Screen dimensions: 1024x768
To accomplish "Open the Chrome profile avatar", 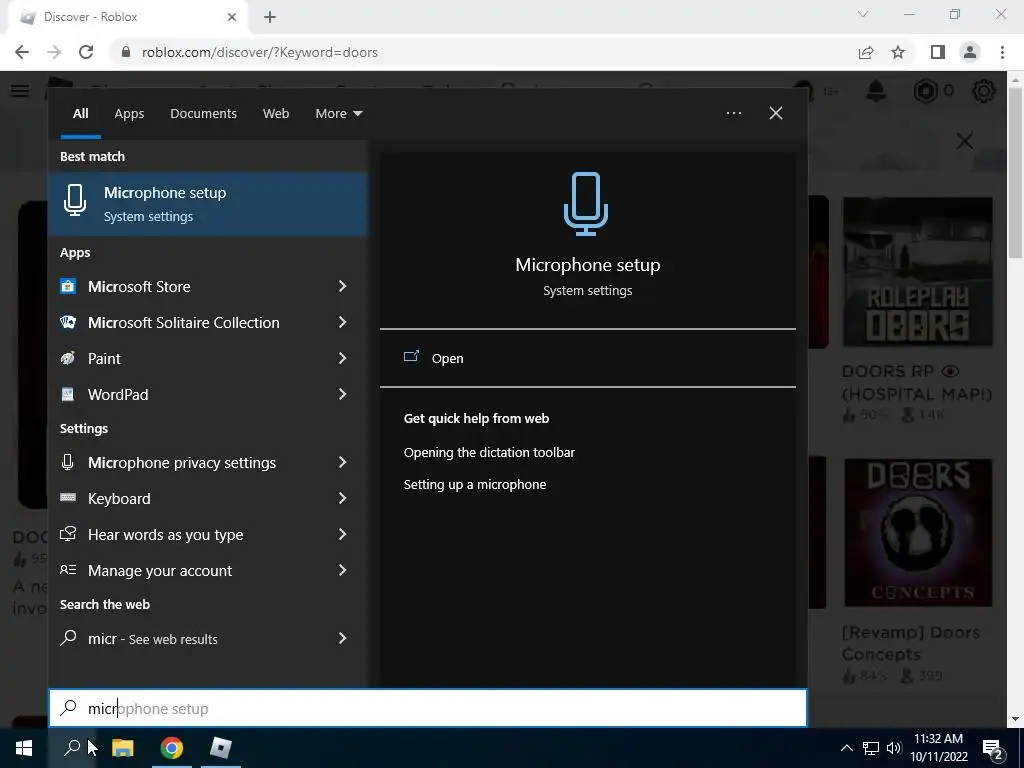I will coord(970,52).
